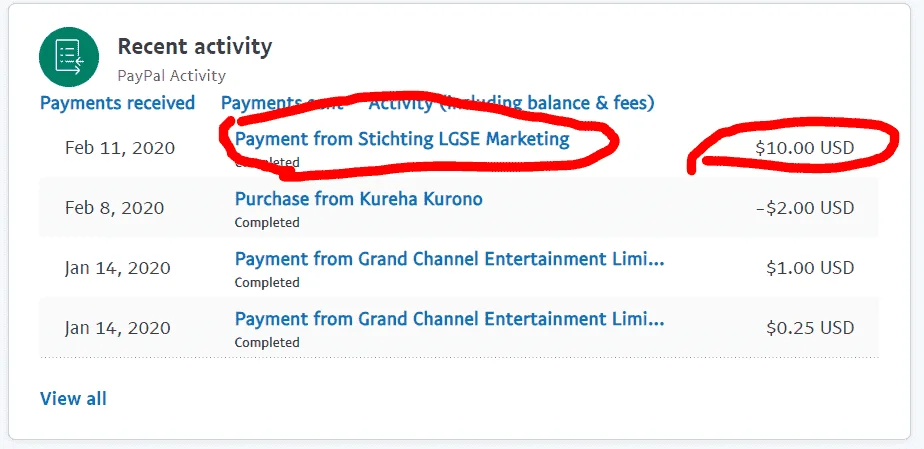This screenshot has width=924, height=449.
Task: Select the $1.00 USD amount
Action: 810,268
